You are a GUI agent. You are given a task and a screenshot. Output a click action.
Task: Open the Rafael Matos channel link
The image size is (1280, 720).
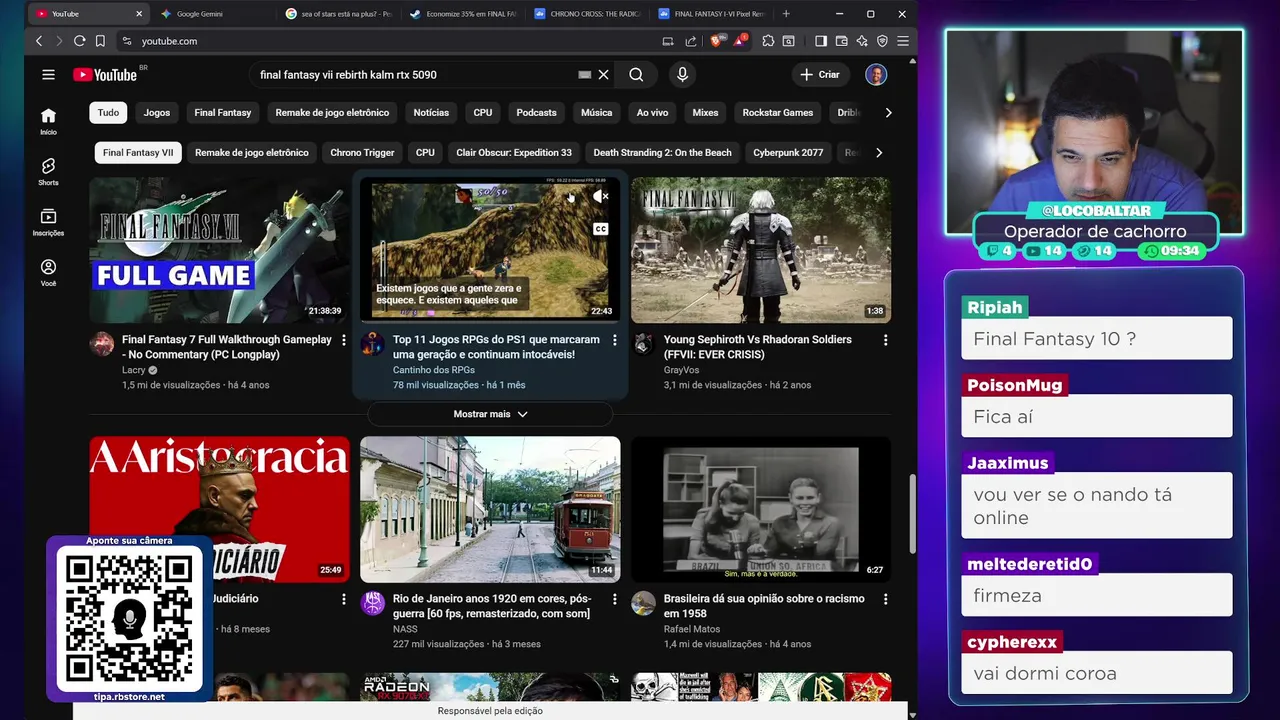(x=692, y=629)
